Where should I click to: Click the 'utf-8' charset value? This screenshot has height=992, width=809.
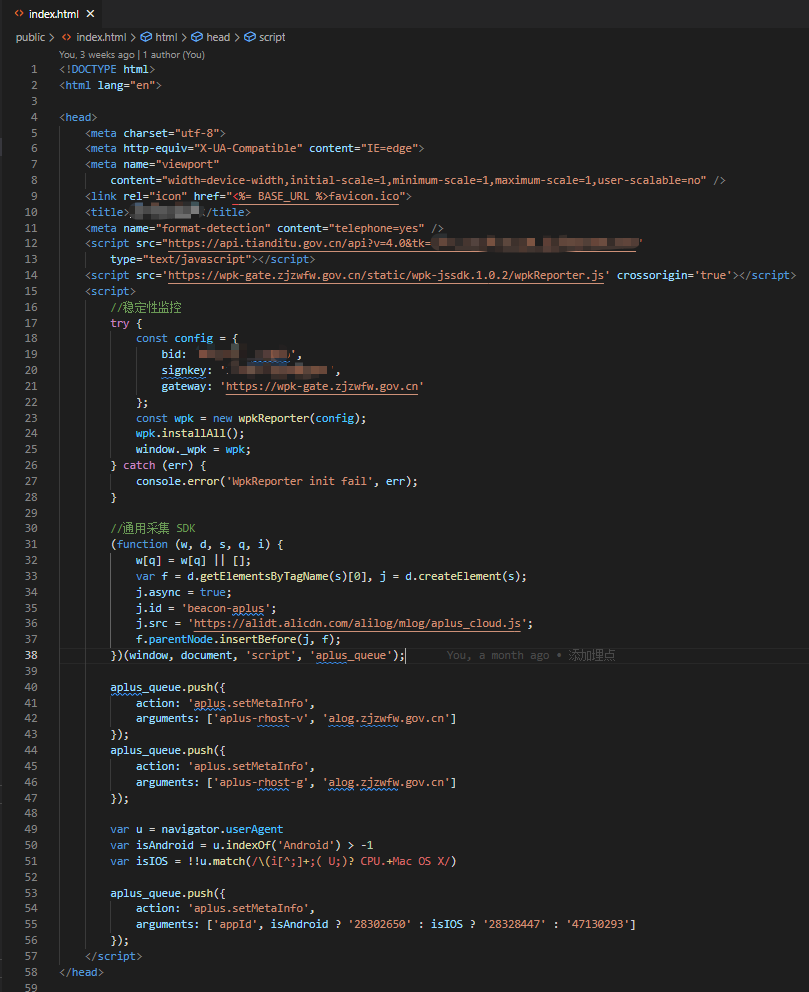point(197,133)
